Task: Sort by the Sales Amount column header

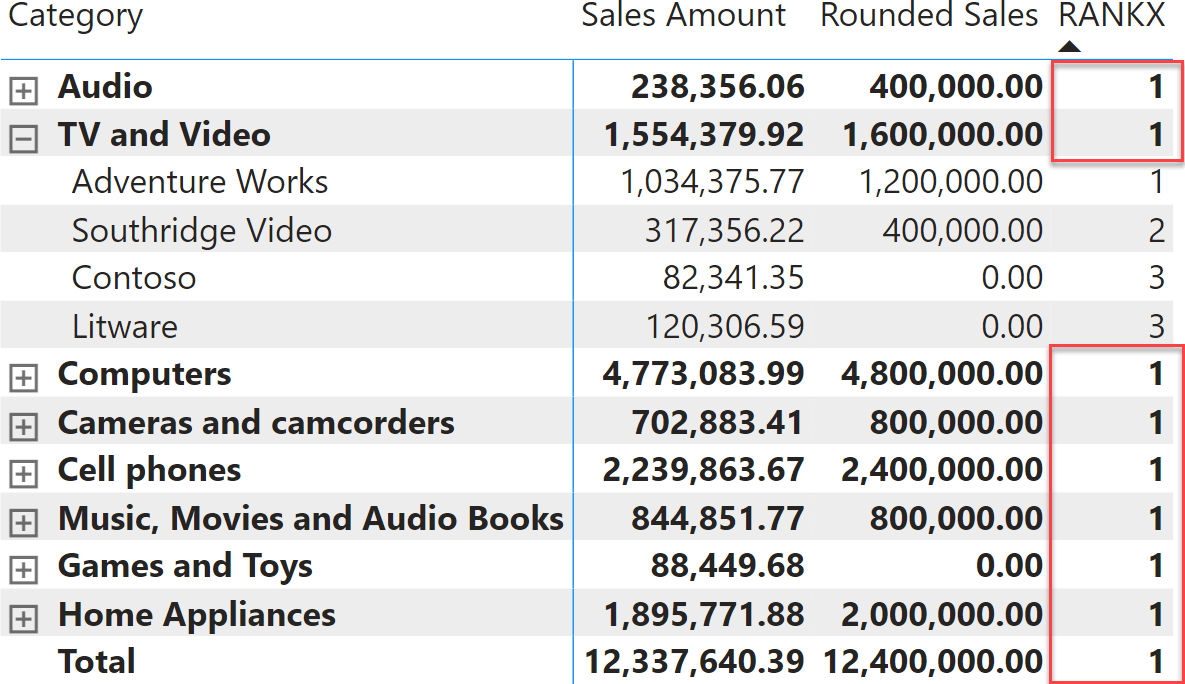Action: point(683,15)
